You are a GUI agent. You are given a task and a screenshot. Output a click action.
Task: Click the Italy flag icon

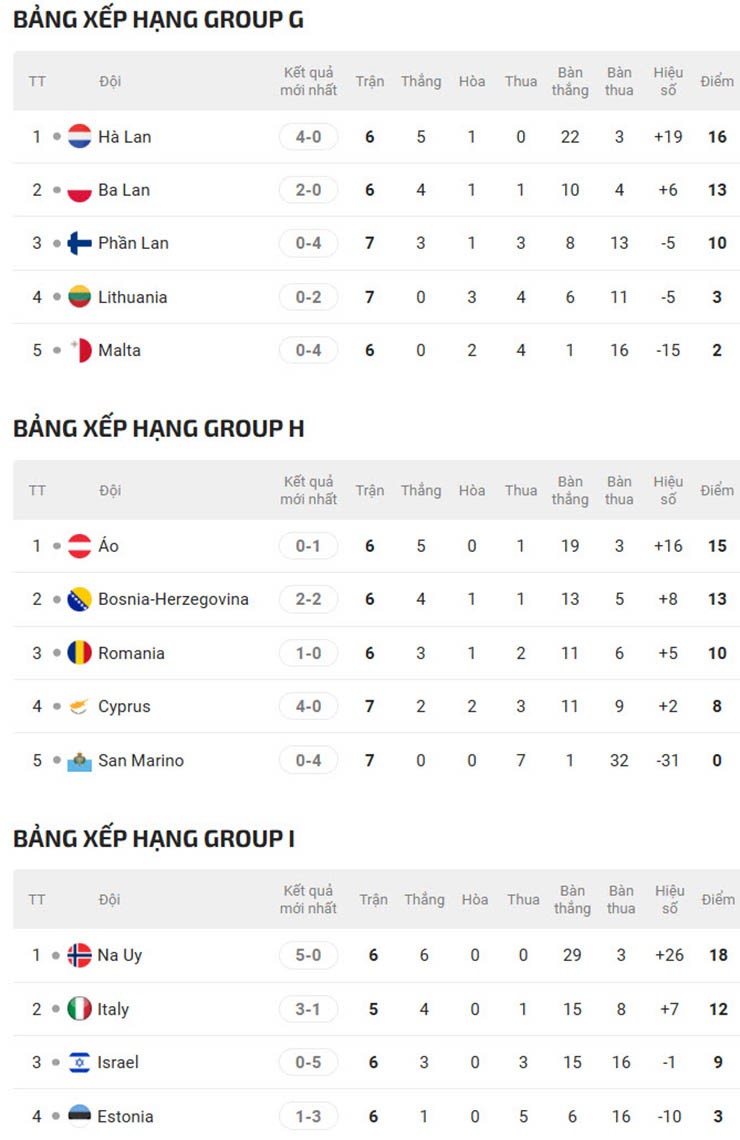tap(80, 1009)
